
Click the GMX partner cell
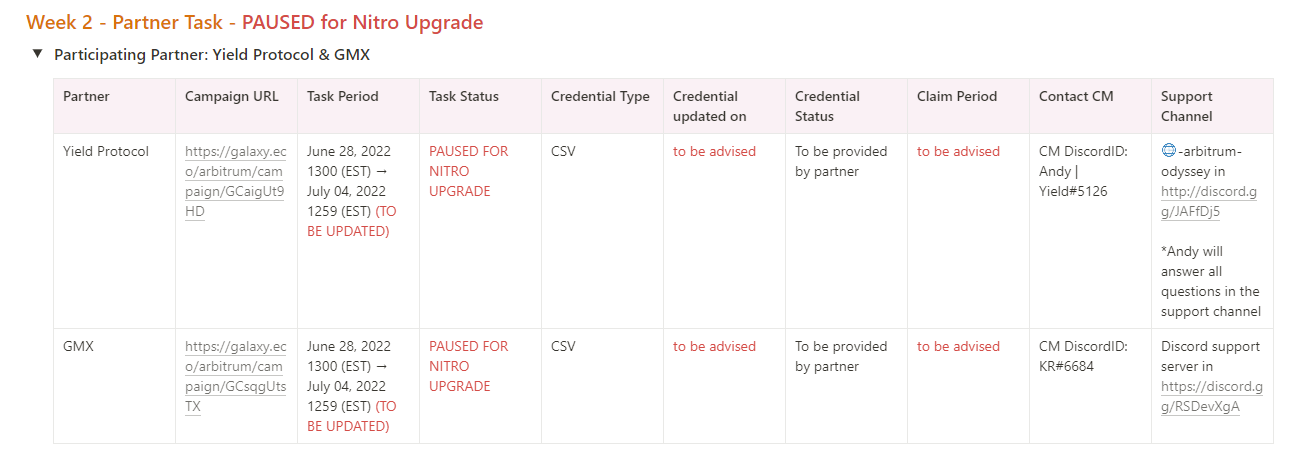79,346
